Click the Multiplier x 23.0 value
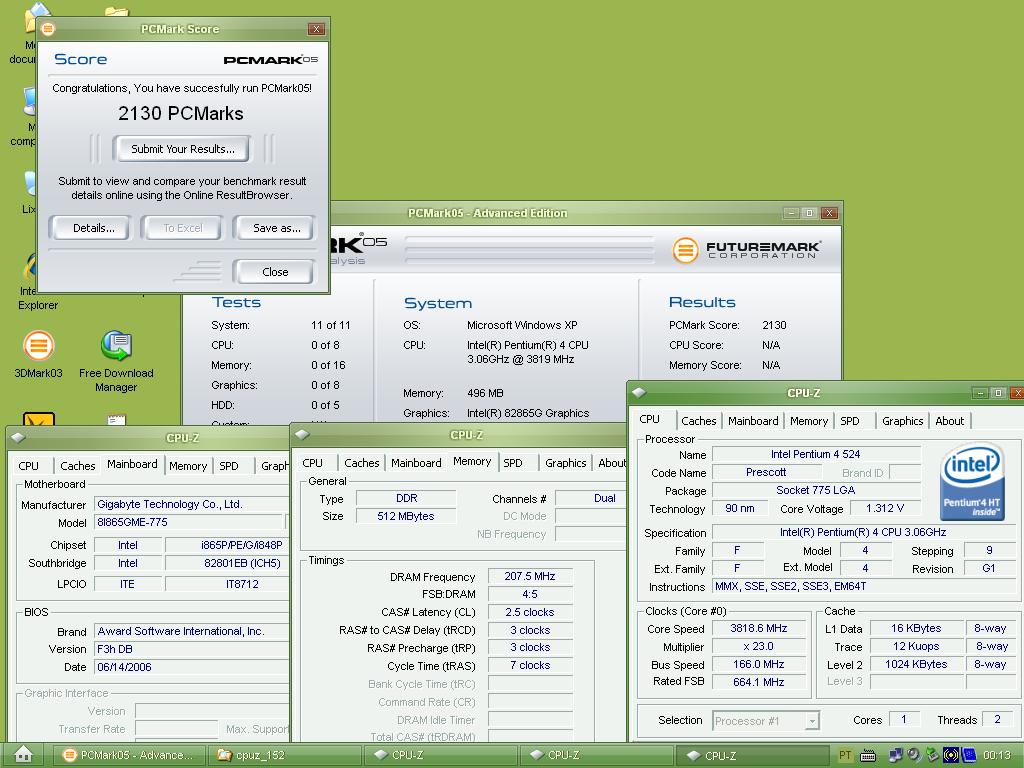Screen dimensions: 1024x768 coord(758,647)
